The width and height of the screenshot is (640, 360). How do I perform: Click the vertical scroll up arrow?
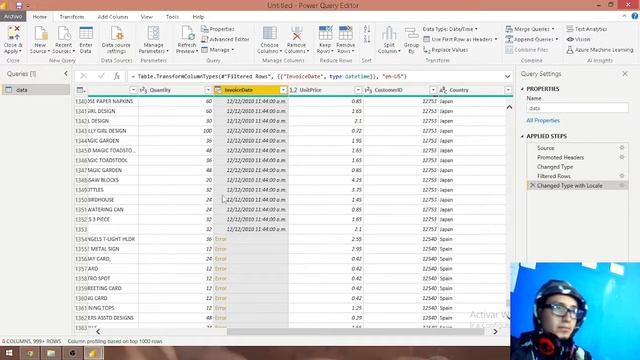[509, 107]
